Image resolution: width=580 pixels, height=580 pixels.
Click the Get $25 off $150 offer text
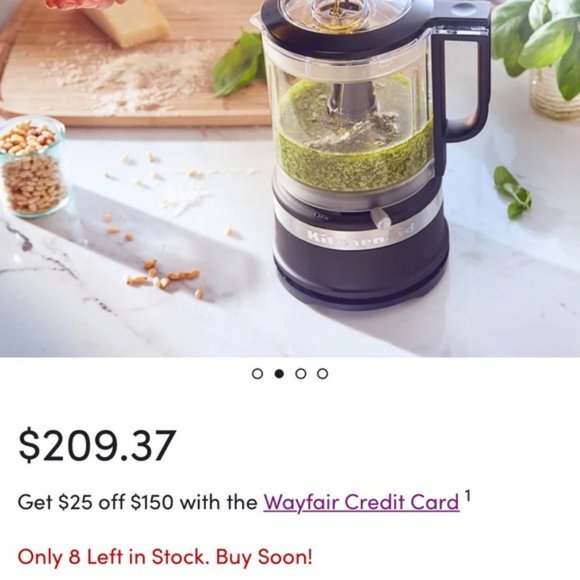point(138,502)
